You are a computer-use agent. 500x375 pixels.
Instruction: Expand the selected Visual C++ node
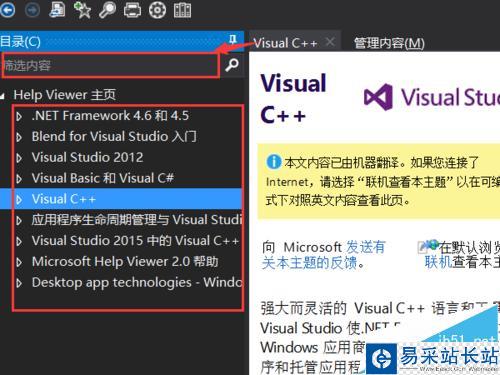pyautogui.click(x=19, y=200)
